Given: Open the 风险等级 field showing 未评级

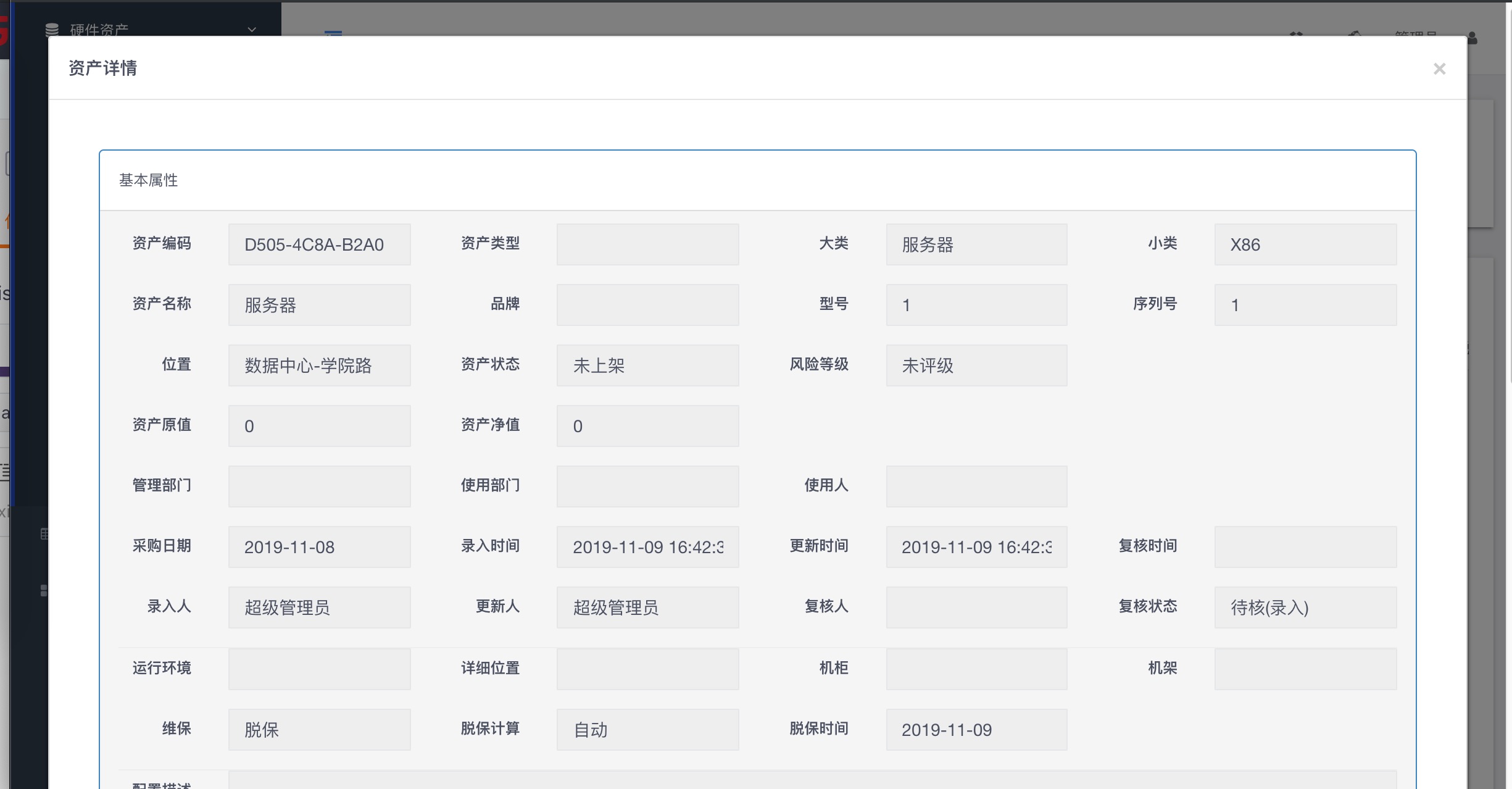Looking at the screenshot, I should pos(976,365).
